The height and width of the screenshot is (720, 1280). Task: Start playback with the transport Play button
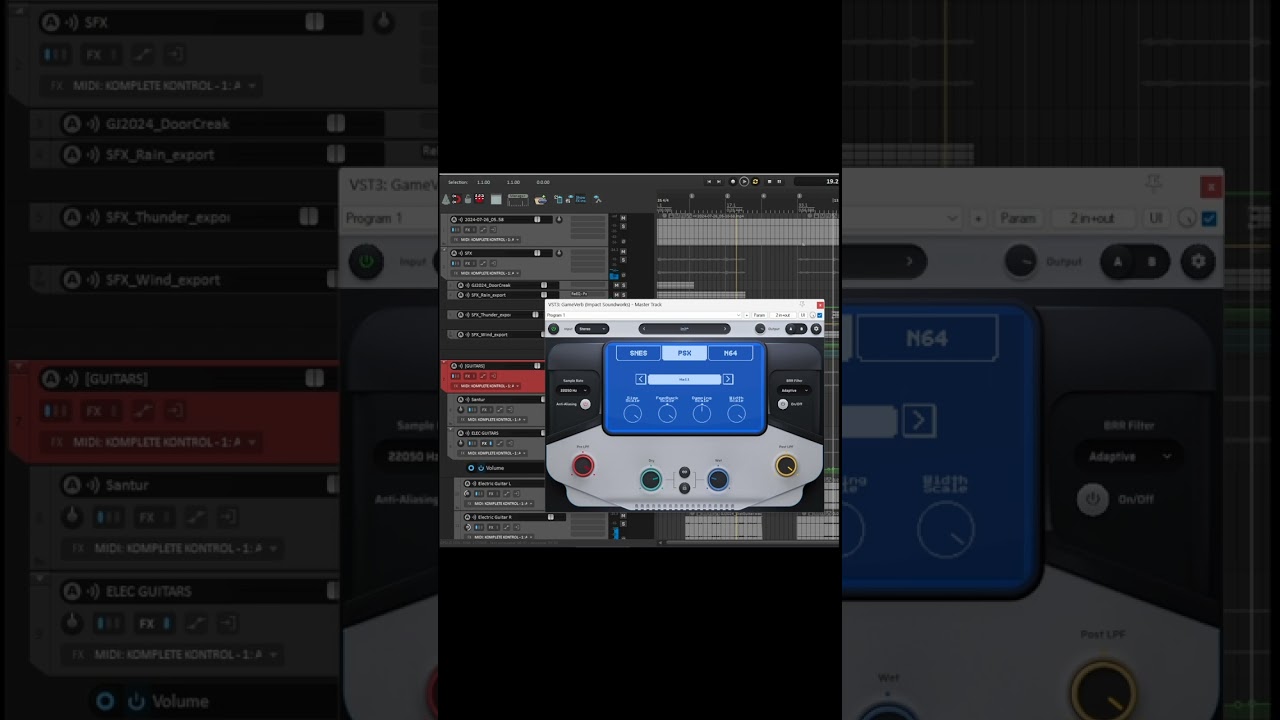pos(744,182)
